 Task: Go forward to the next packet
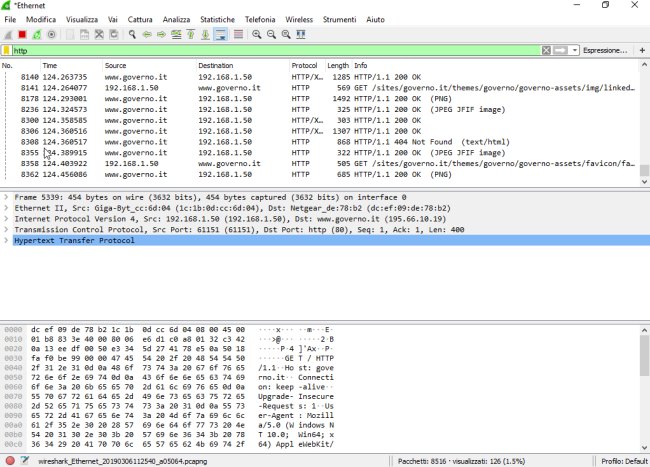(161, 34)
